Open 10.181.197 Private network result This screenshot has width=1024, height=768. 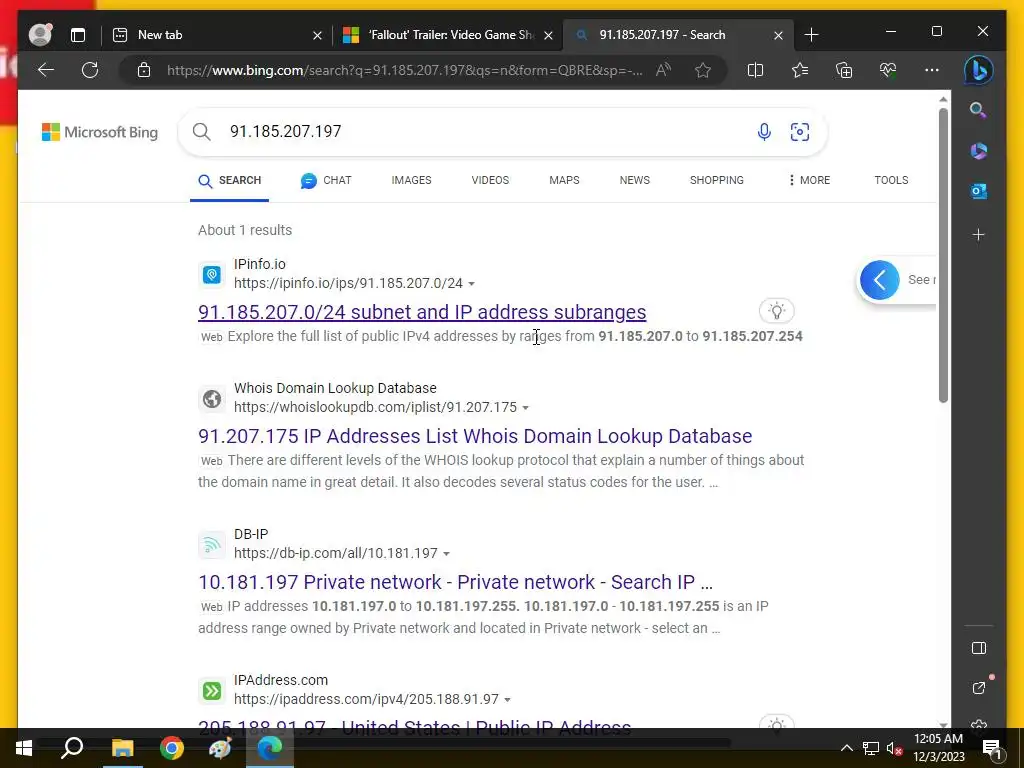pyautogui.click(x=455, y=582)
